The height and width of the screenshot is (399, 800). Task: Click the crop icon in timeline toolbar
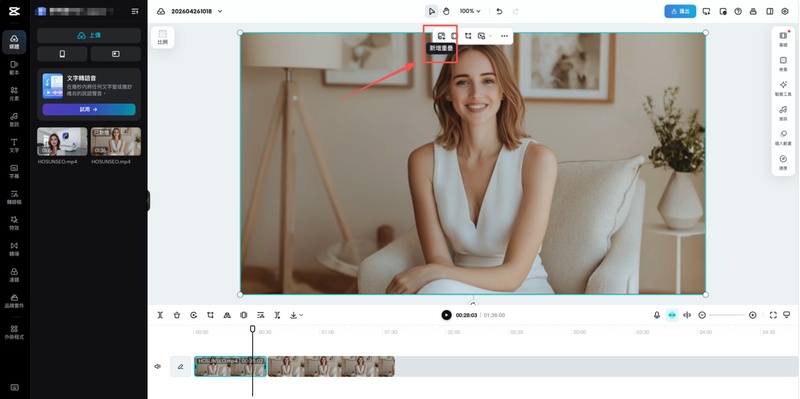210,315
